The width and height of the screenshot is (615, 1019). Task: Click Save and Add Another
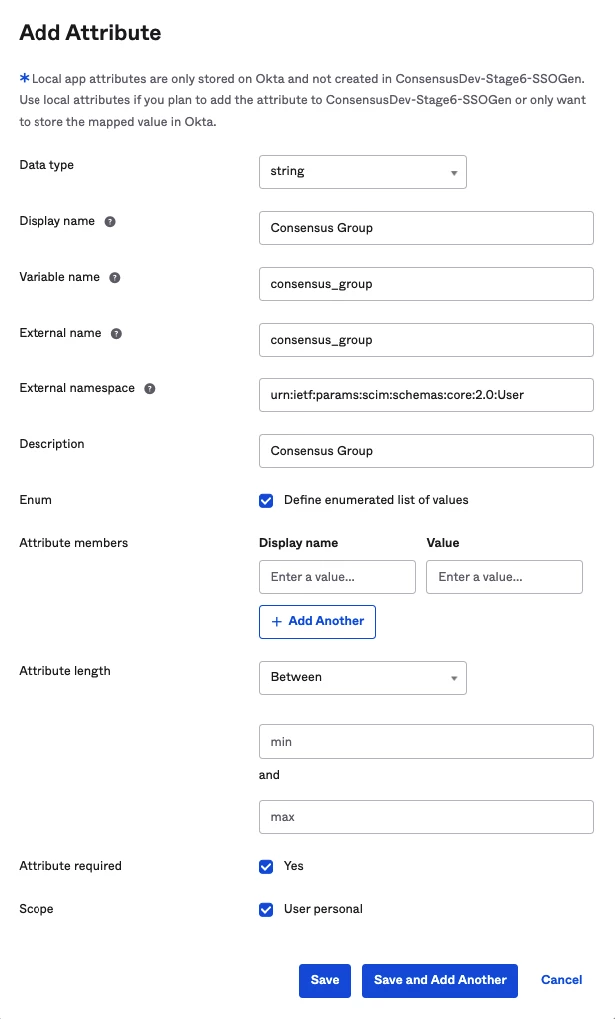(x=440, y=981)
